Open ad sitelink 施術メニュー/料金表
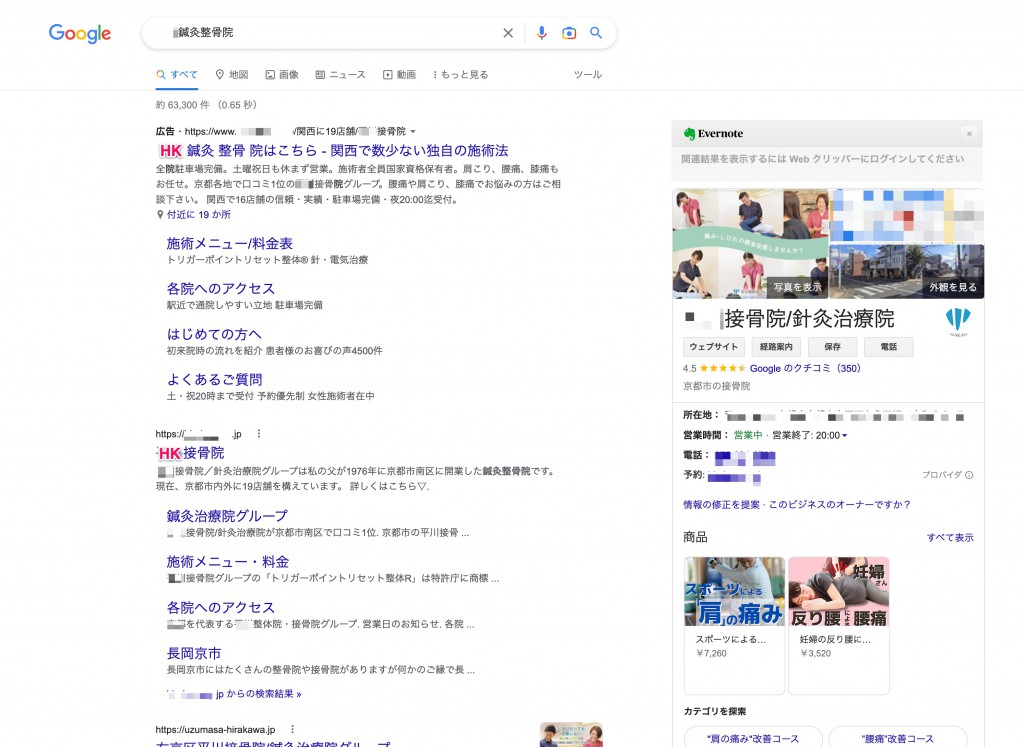This screenshot has height=747, width=1024. click(x=229, y=244)
